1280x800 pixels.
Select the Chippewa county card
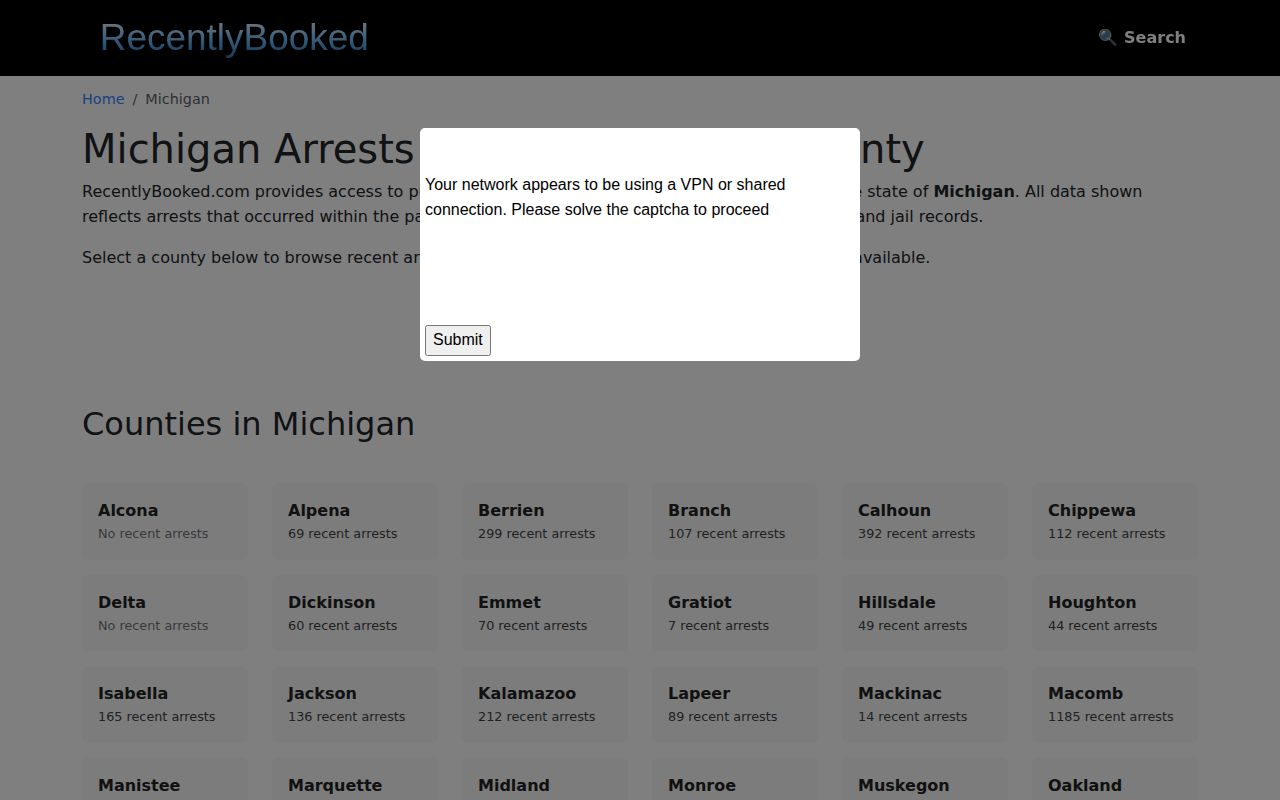pyautogui.click(x=1115, y=521)
